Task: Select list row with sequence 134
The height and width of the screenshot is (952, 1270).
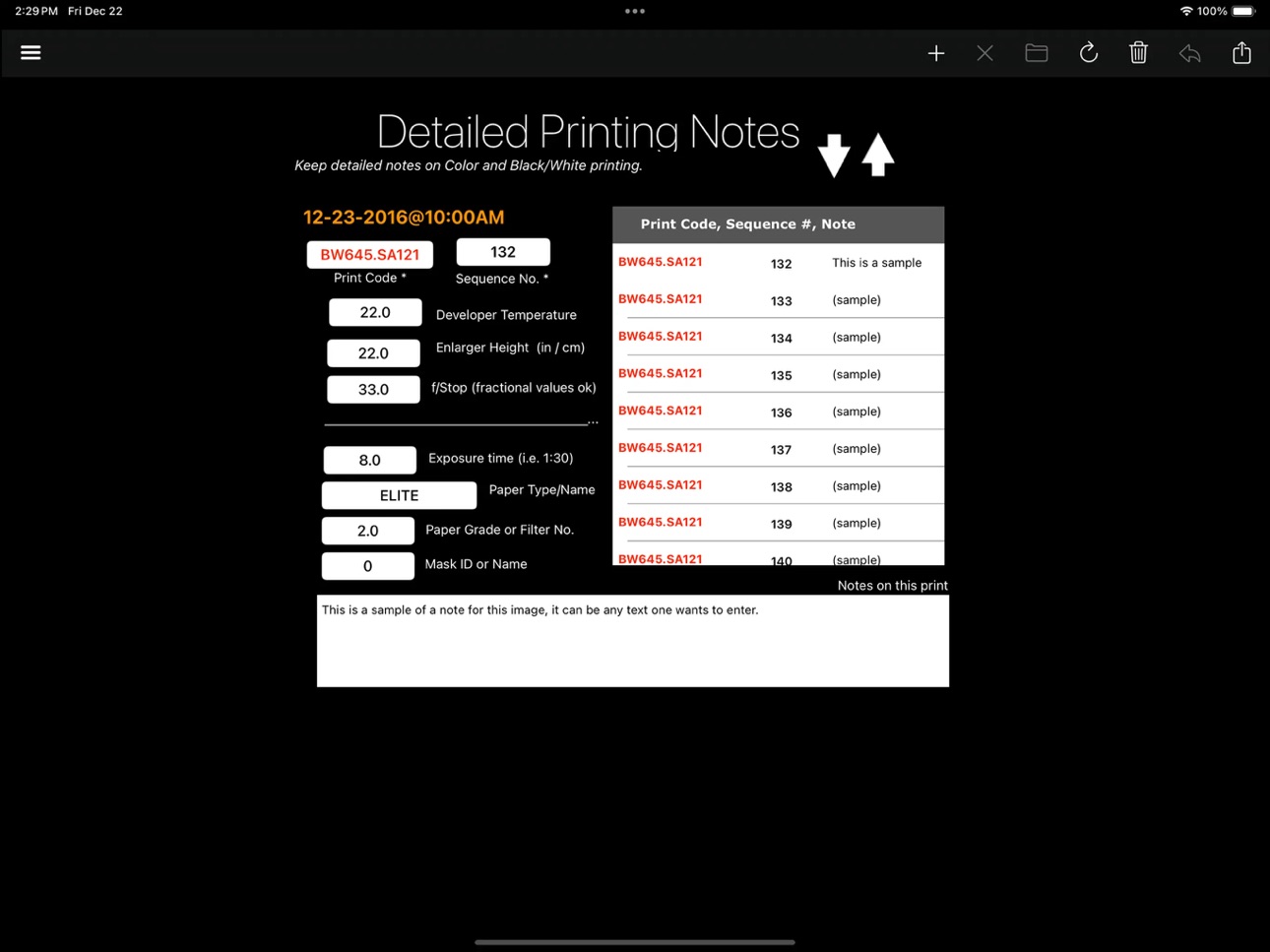Action: [x=779, y=337]
